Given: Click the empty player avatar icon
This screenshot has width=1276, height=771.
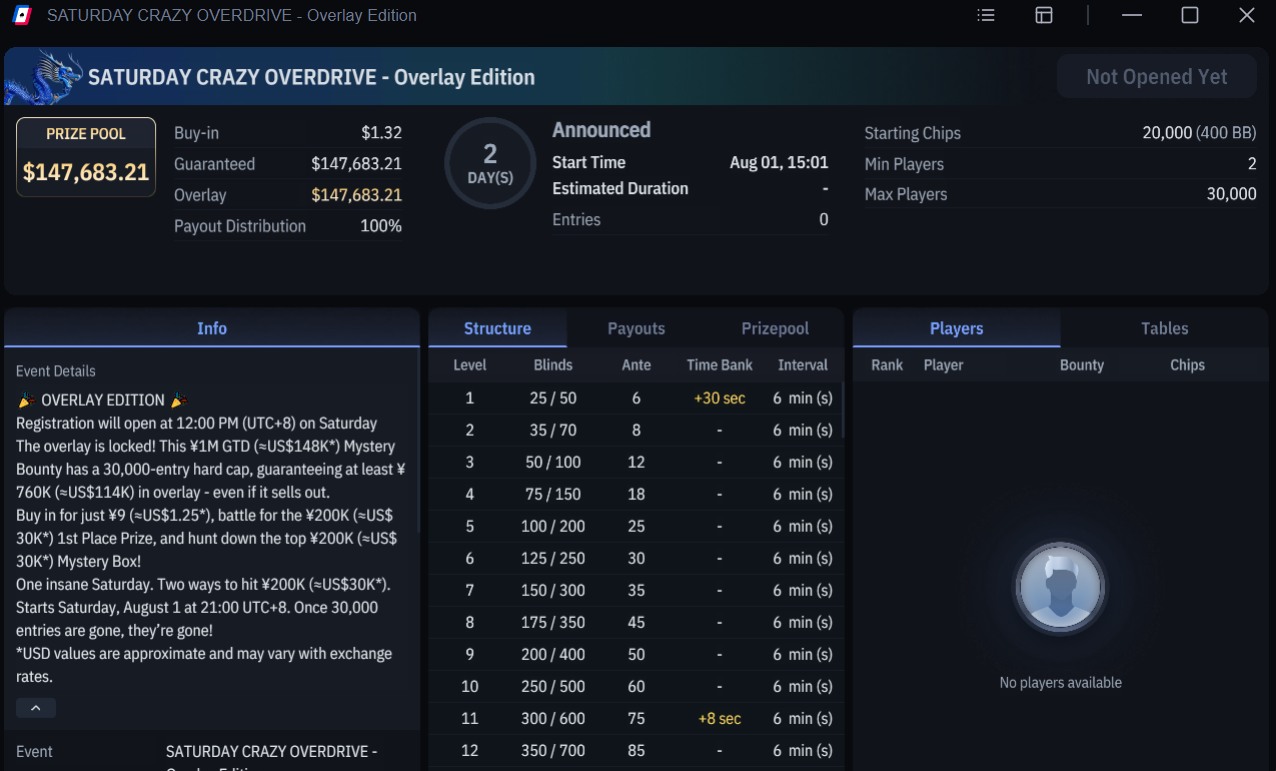Looking at the screenshot, I should point(1060,587).
